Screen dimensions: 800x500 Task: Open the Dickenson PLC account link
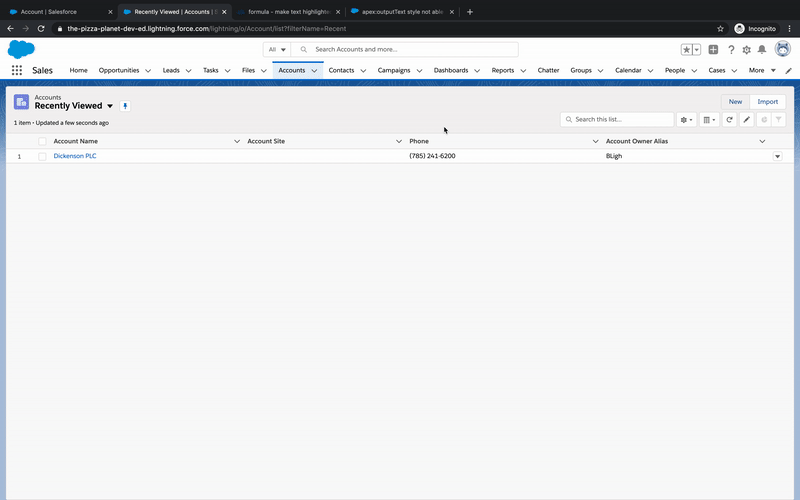click(75, 156)
